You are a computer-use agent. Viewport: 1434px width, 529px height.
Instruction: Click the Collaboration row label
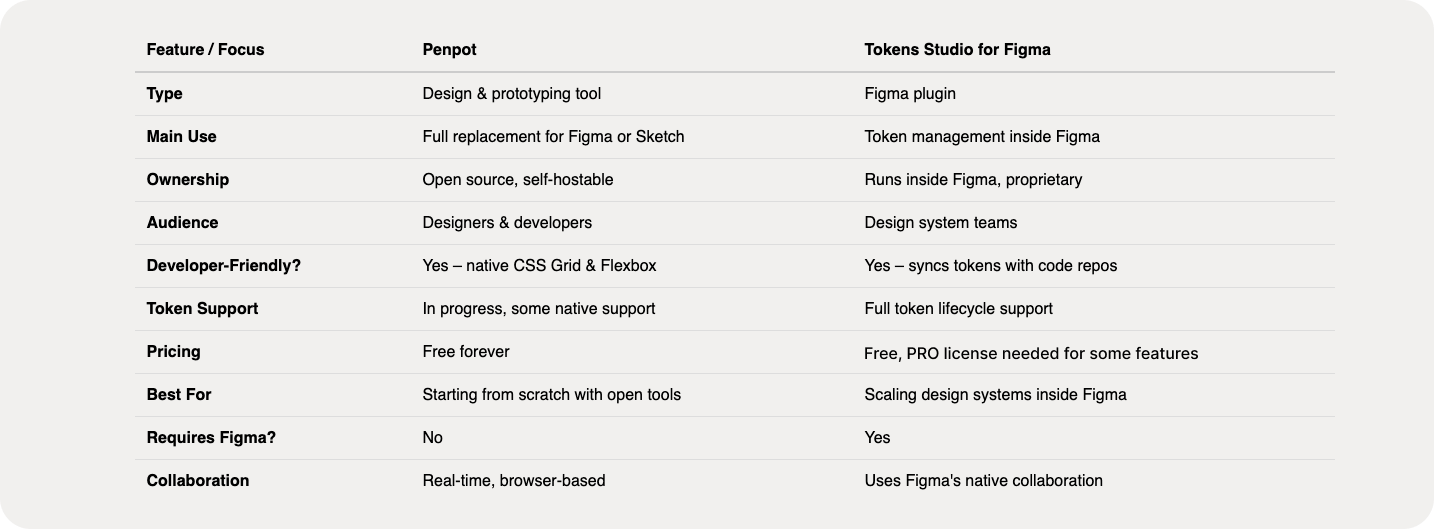pyautogui.click(x=197, y=481)
